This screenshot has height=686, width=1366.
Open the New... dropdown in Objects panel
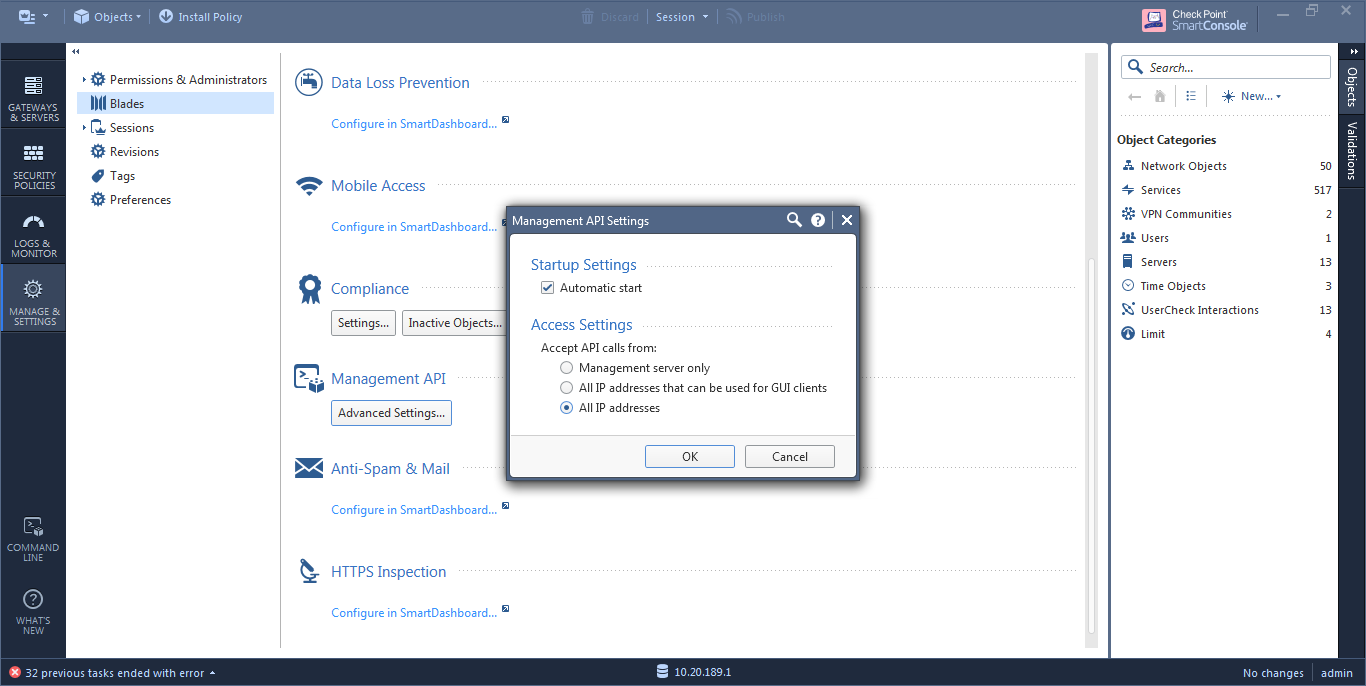click(1251, 97)
